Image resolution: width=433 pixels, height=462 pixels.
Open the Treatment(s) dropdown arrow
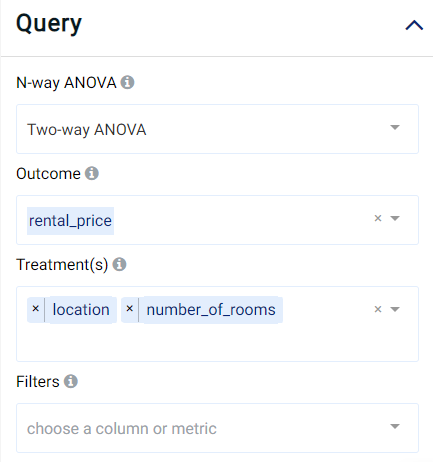(395, 309)
